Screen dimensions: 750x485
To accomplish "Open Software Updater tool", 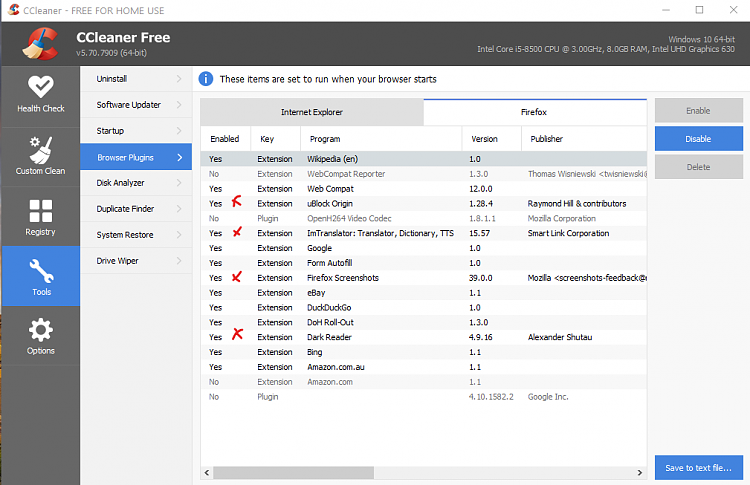I will tap(136, 105).
